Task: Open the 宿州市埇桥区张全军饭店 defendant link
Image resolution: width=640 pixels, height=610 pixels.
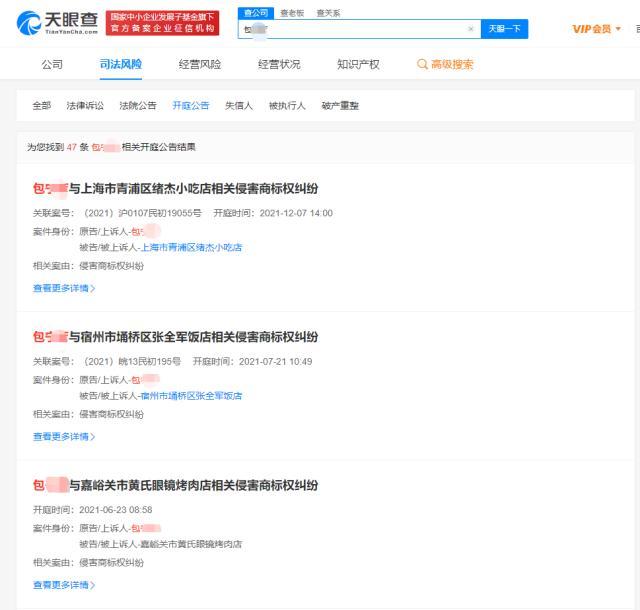Action: [191, 396]
